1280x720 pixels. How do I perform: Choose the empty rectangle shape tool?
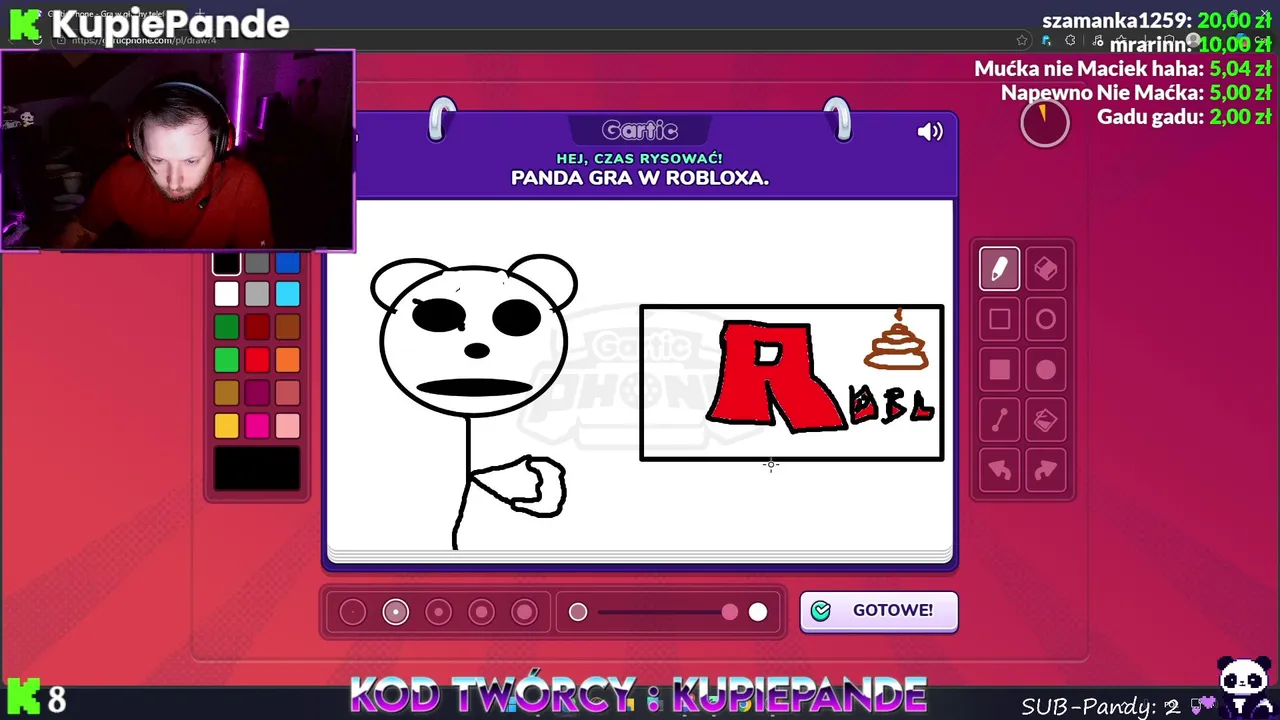point(999,319)
